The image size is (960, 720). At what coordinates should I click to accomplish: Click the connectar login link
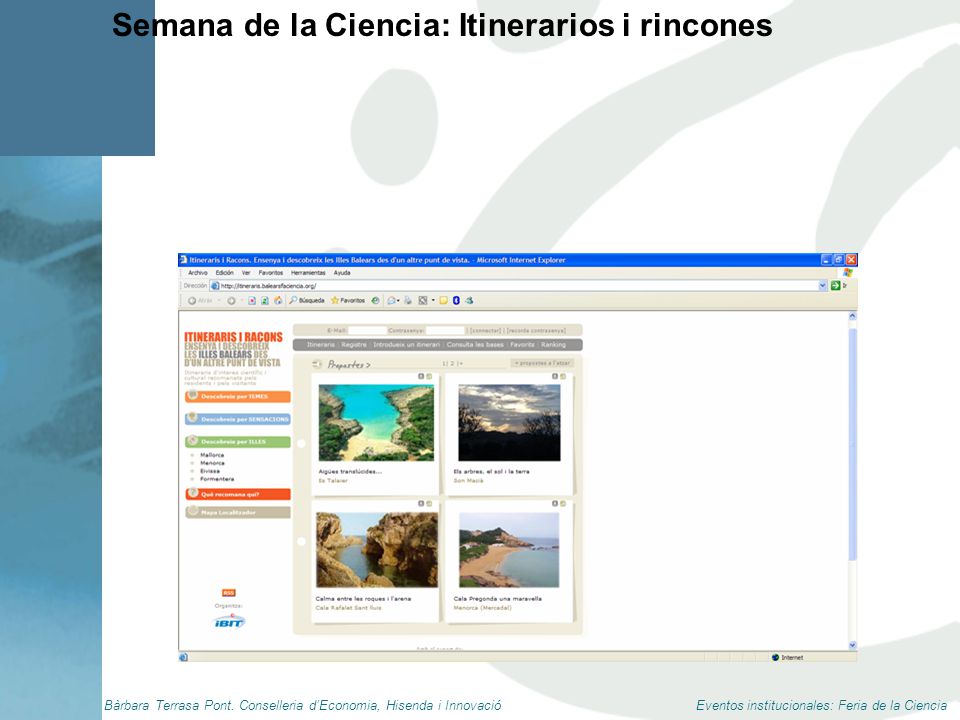coord(486,331)
